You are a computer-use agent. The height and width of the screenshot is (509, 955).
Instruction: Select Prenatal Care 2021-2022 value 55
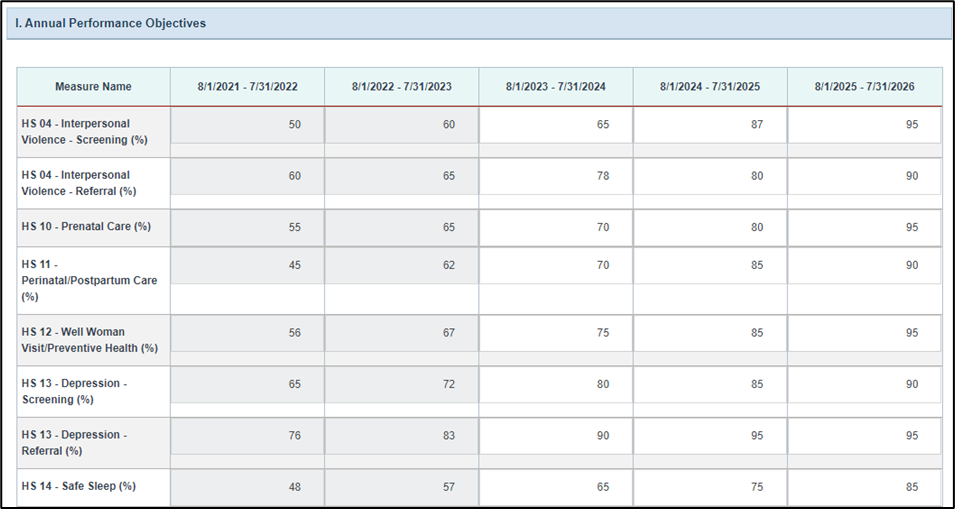247,228
